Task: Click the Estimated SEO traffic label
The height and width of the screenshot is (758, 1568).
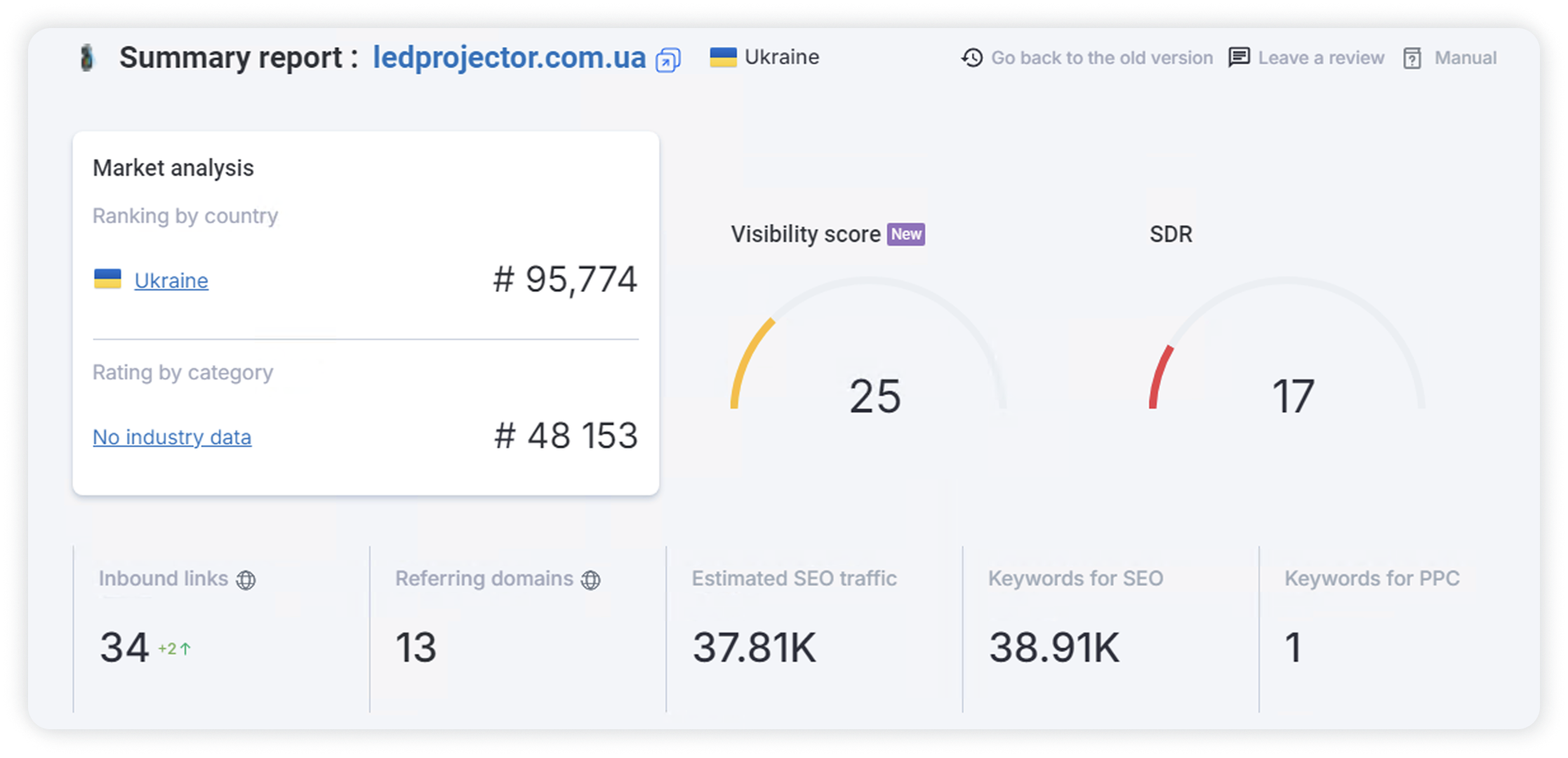Action: click(x=795, y=578)
